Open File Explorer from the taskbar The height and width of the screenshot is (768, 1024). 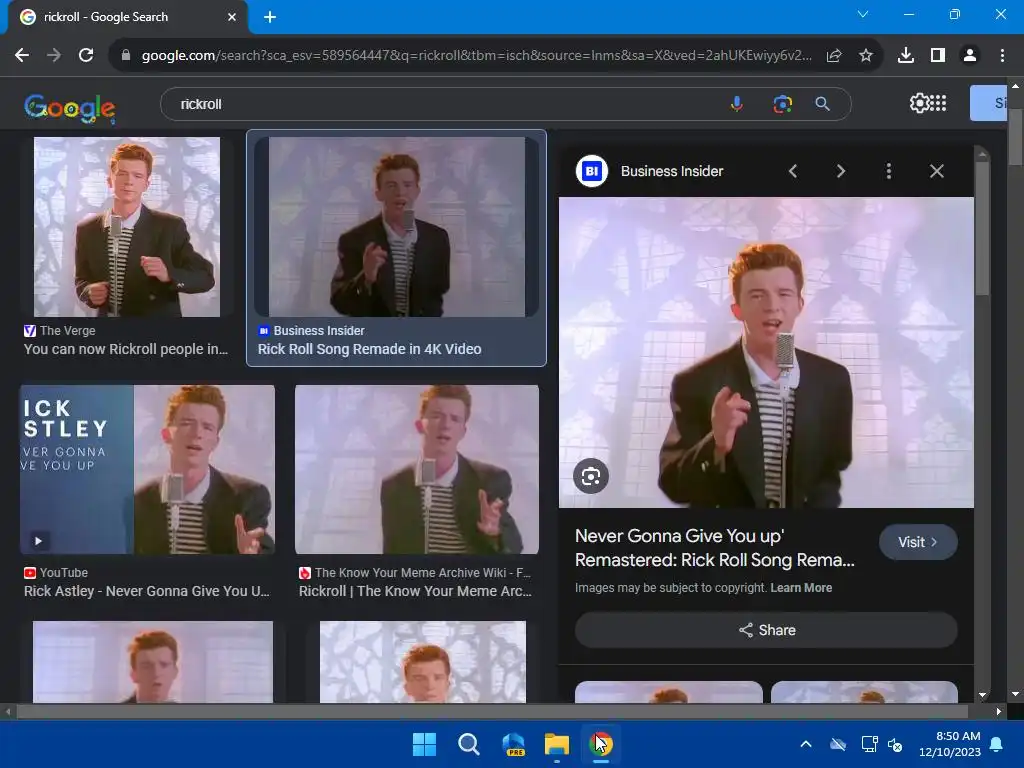click(x=557, y=744)
